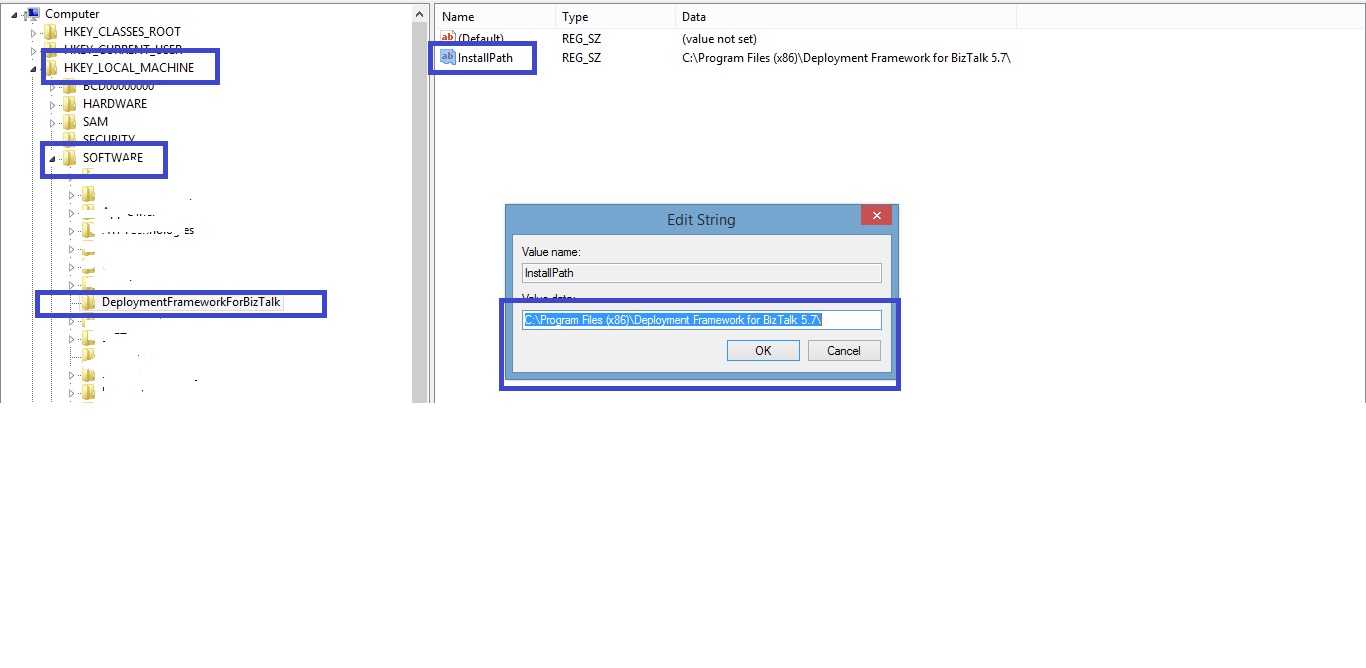Viewport: 1366px width, 668px height.
Task: Click the tree pane scrollbar up arrow
Action: 420,13
